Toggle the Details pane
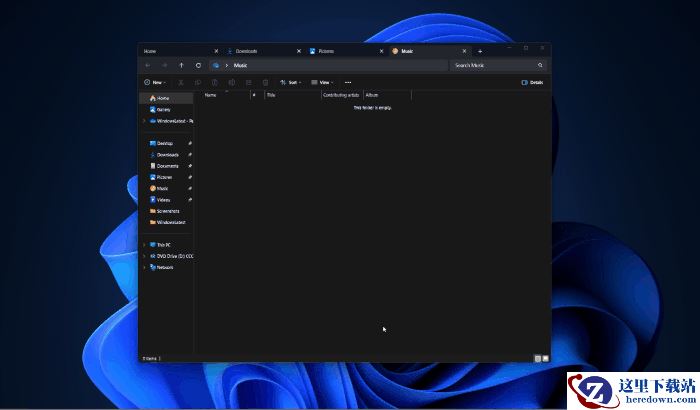This screenshot has width=700, height=410. 532,83
